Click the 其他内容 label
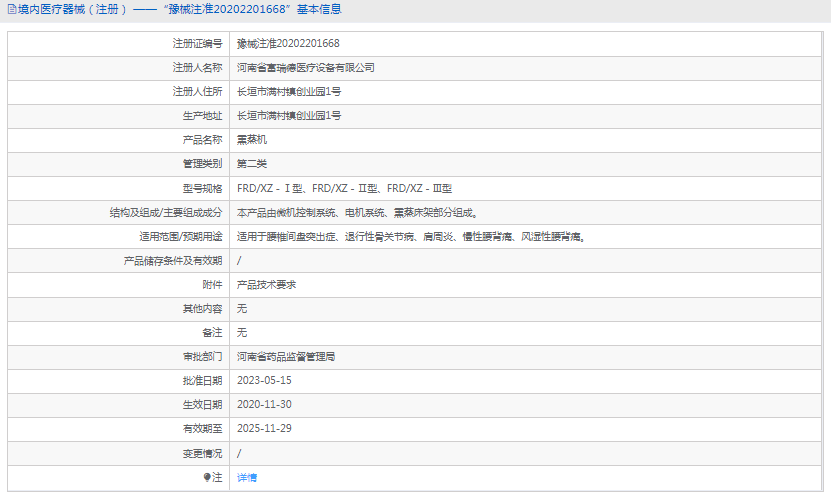Viewport: 831px width, 494px height. coord(202,308)
